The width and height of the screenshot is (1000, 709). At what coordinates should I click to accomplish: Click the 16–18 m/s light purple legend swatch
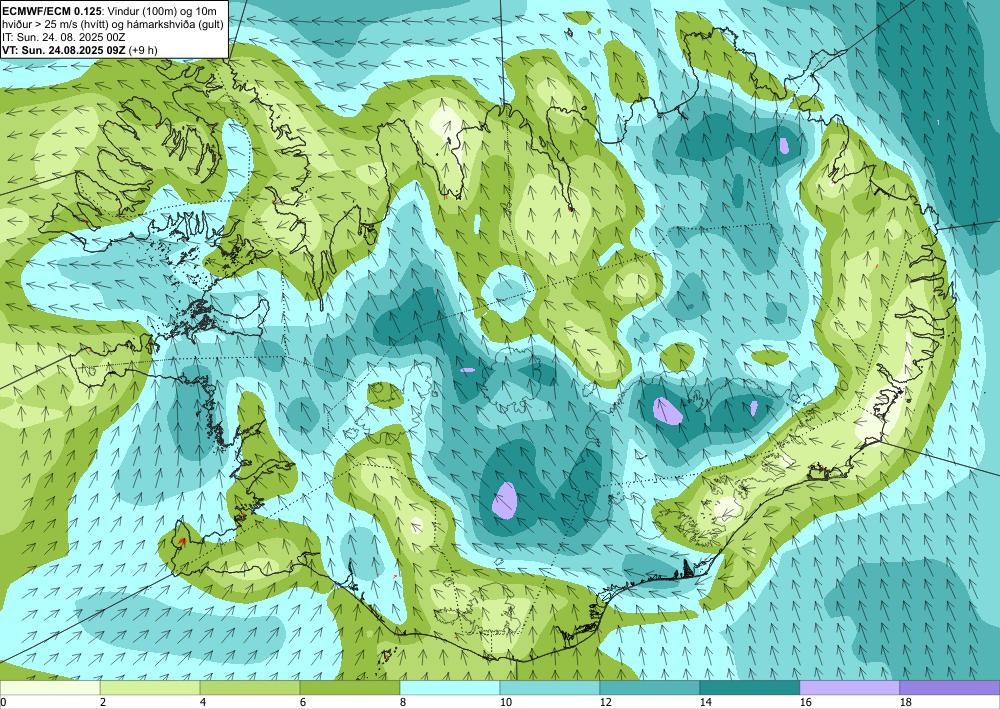[849, 688]
